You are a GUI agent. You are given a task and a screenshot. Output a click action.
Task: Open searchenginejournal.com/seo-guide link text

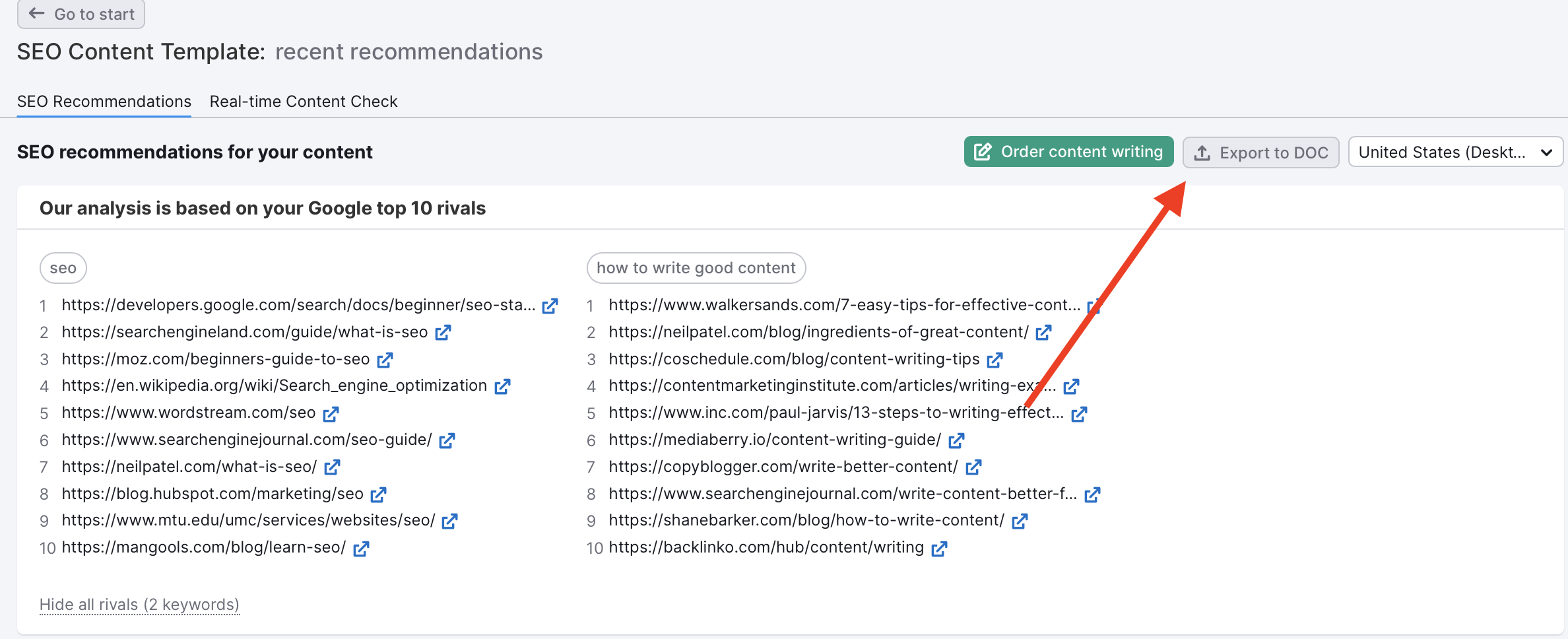tap(247, 440)
